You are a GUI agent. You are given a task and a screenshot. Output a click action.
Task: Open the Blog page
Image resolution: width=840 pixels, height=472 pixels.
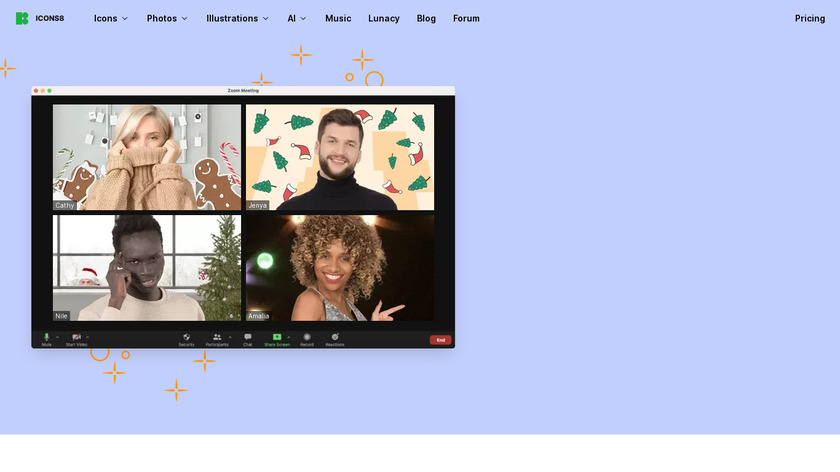click(426, 18)
